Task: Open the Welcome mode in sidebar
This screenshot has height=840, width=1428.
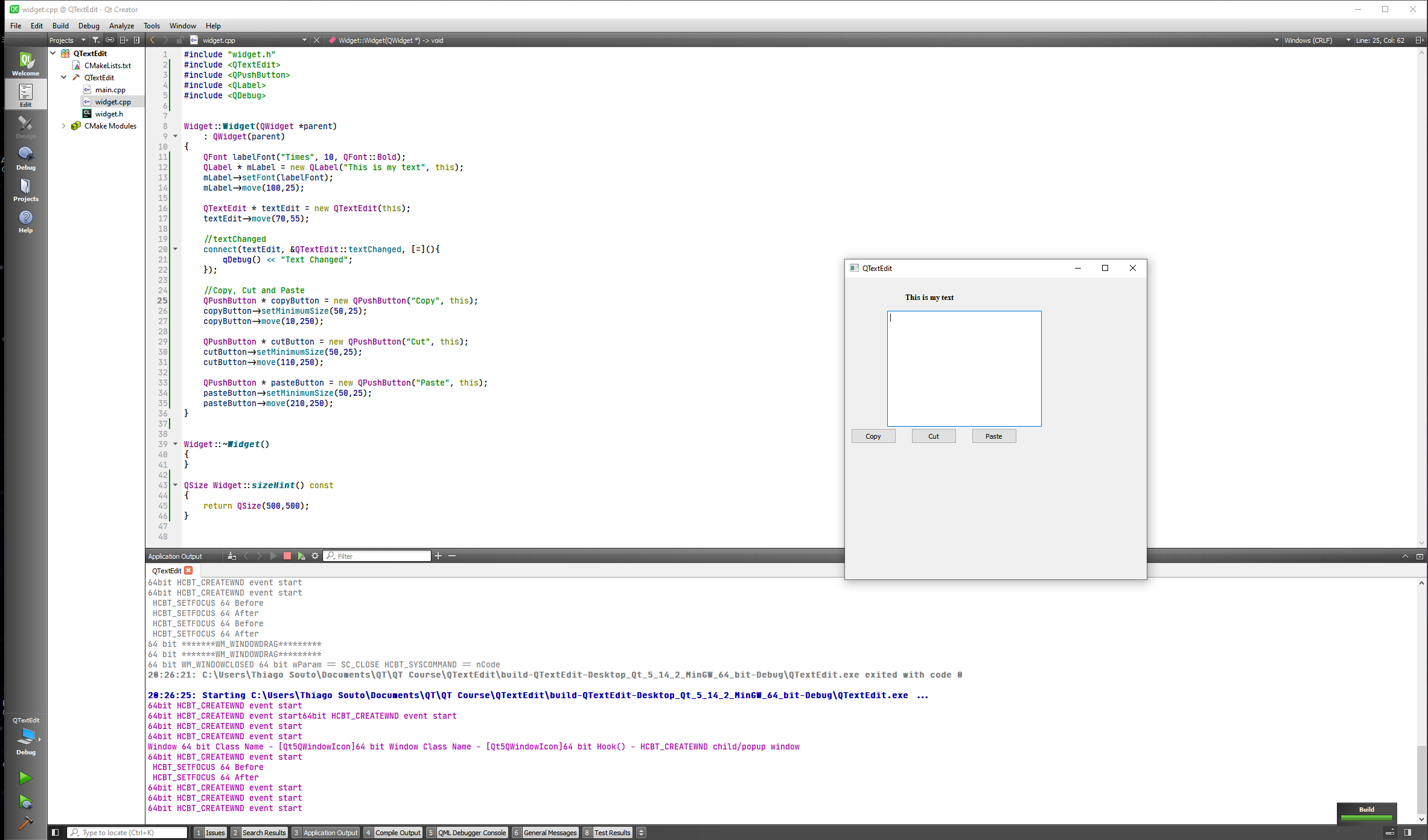Action: pos(25,63)
